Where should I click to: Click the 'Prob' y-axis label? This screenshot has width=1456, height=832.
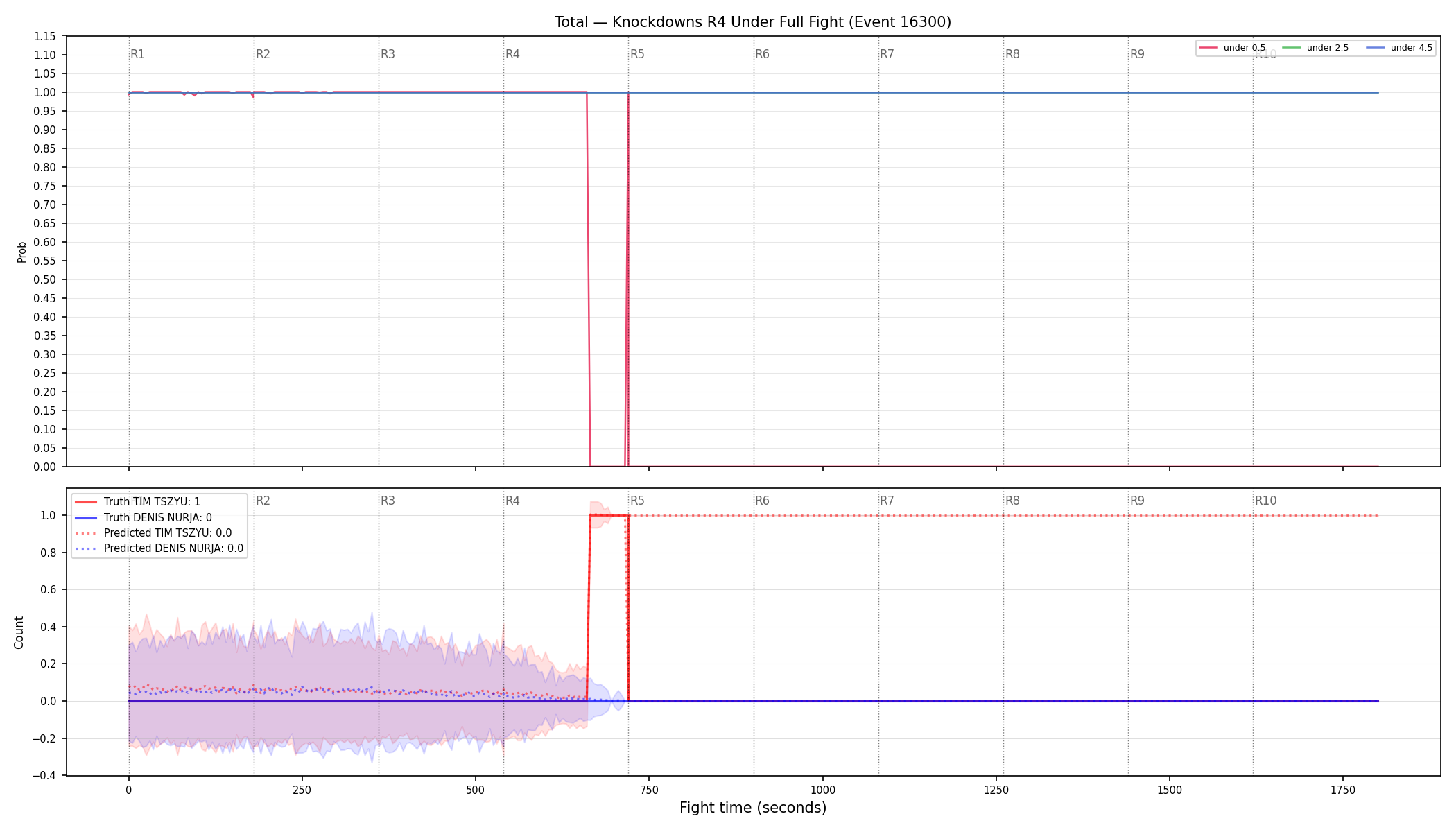tap(21, 252)
